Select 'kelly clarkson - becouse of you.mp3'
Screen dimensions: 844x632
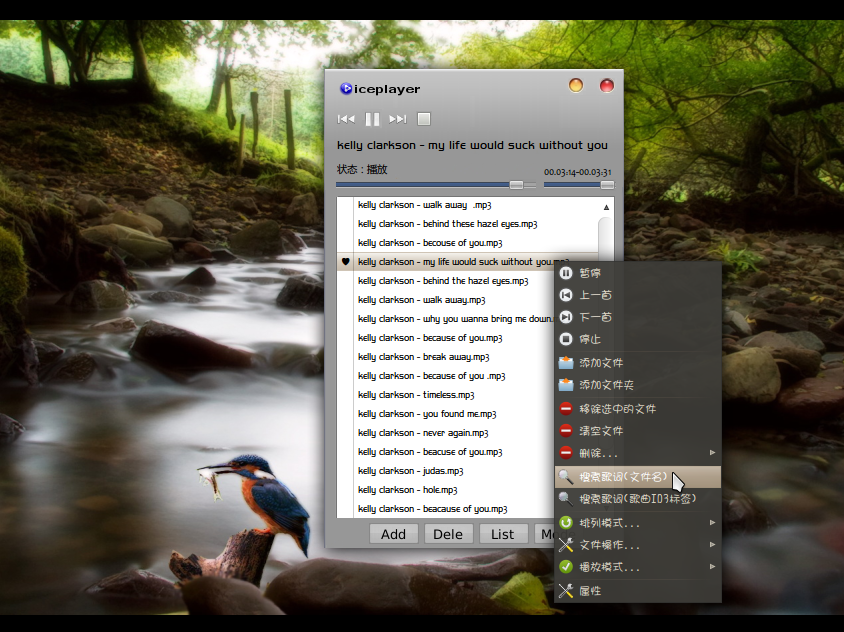coord(467,243)
